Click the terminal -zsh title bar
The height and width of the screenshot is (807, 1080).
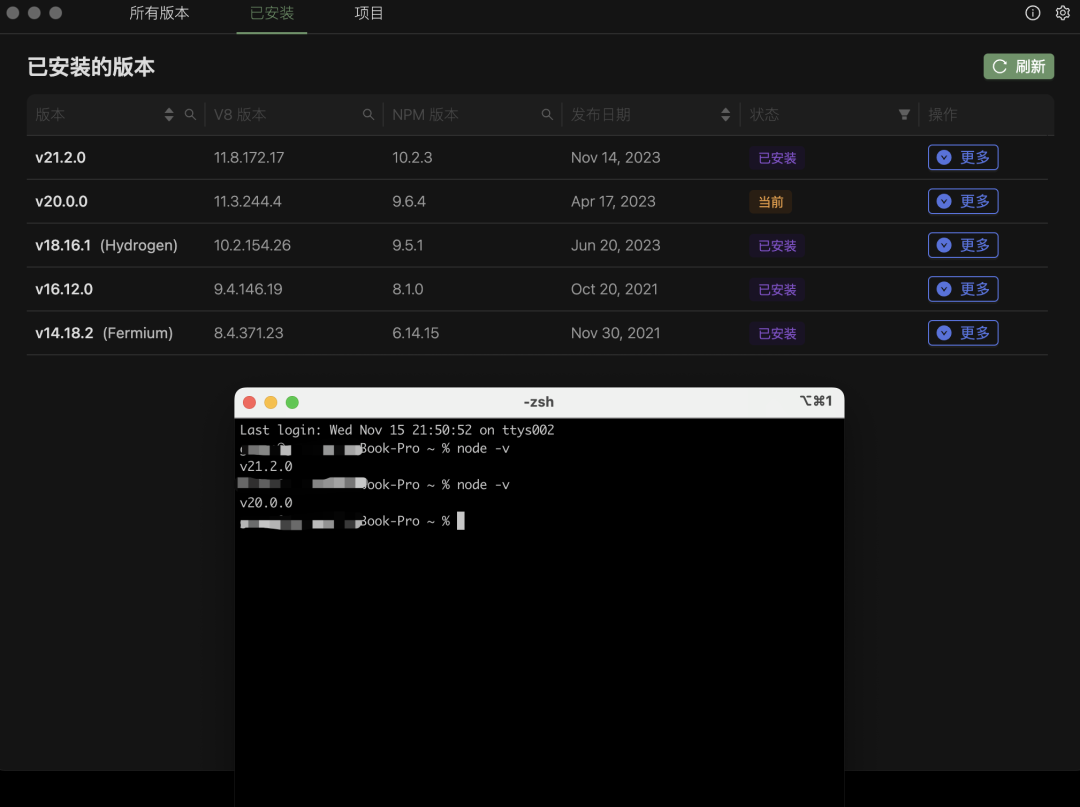click(x=538, y=402)
